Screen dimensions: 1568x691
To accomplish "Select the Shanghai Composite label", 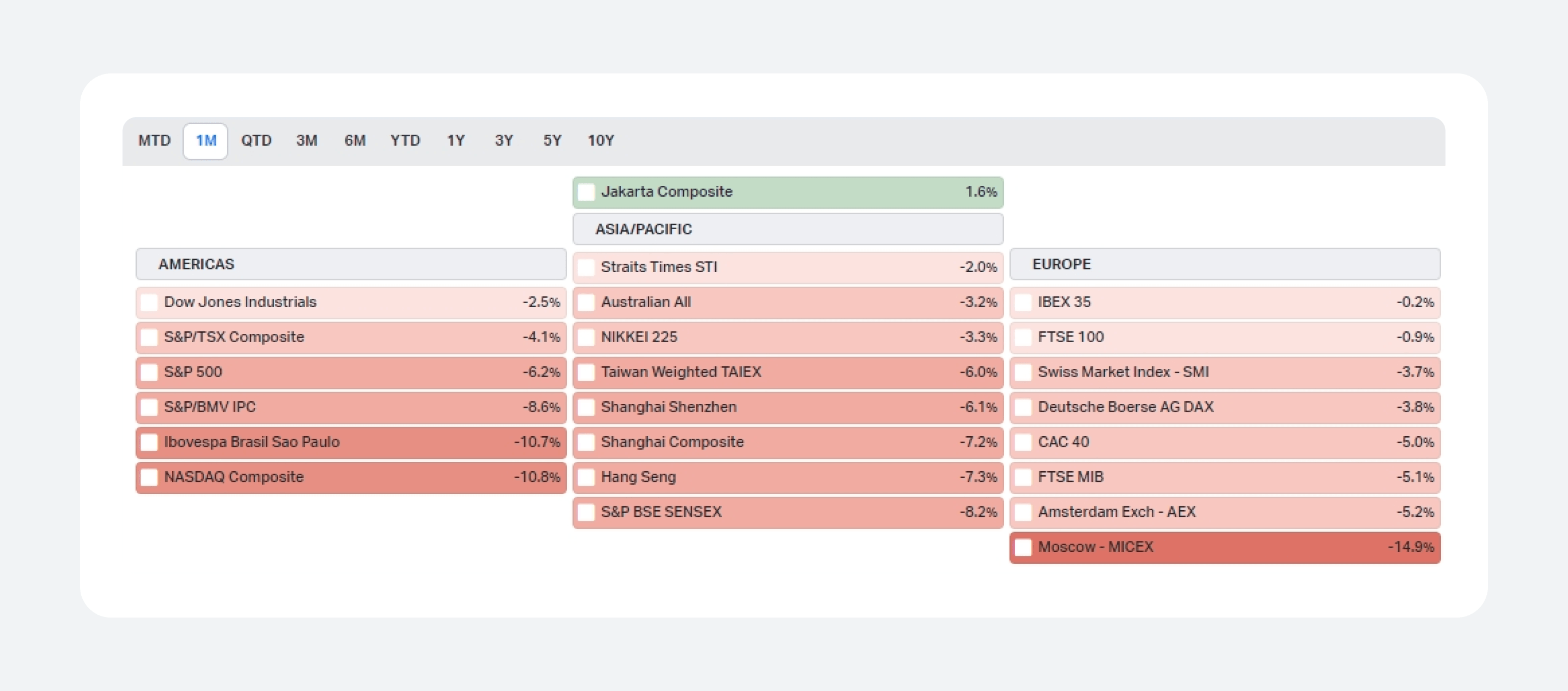I will pyautogui.click(x=673, y=442).
